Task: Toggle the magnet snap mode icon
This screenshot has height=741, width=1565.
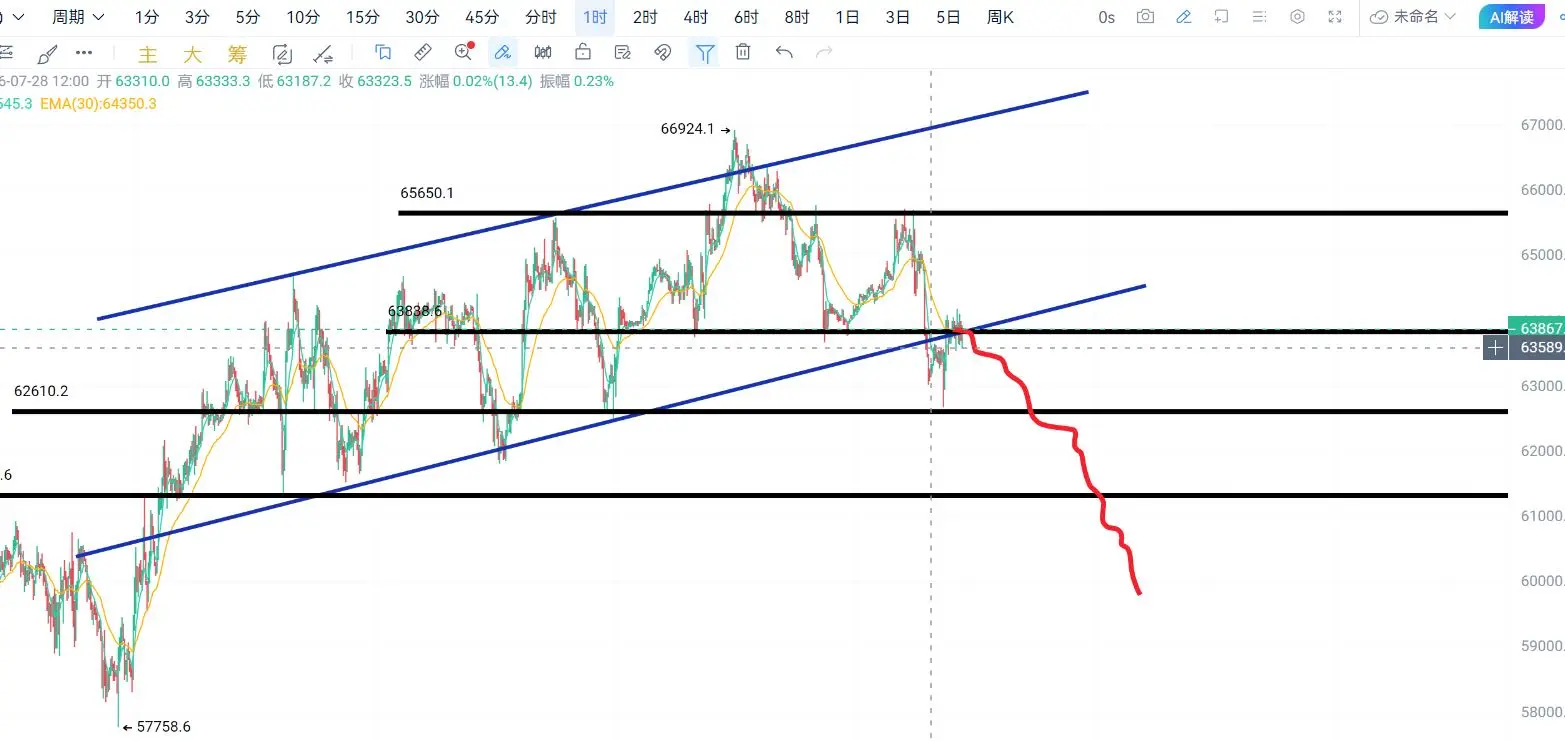Action: [x=662, y=53]
